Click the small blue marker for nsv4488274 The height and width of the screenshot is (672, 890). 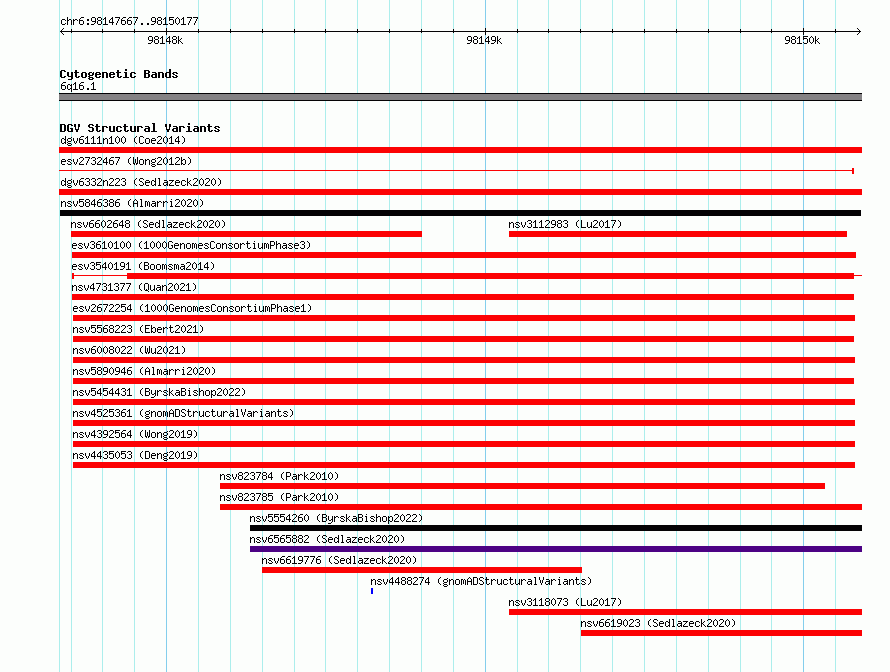point(372,591)
